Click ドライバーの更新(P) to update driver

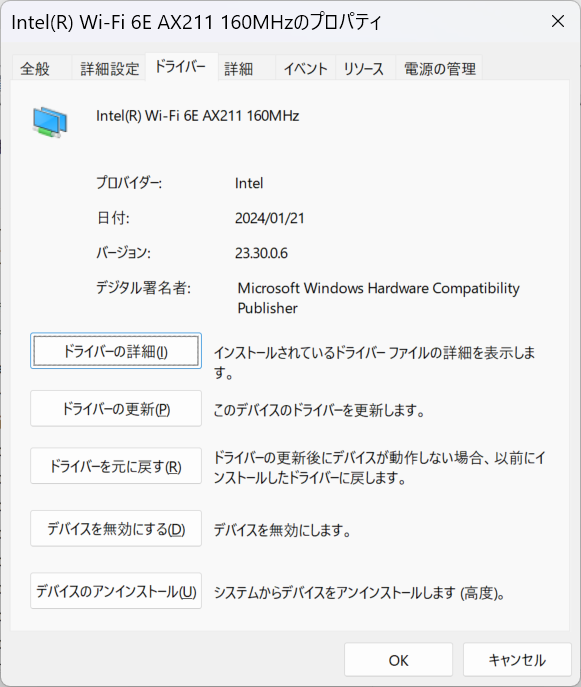pos(116,408)
